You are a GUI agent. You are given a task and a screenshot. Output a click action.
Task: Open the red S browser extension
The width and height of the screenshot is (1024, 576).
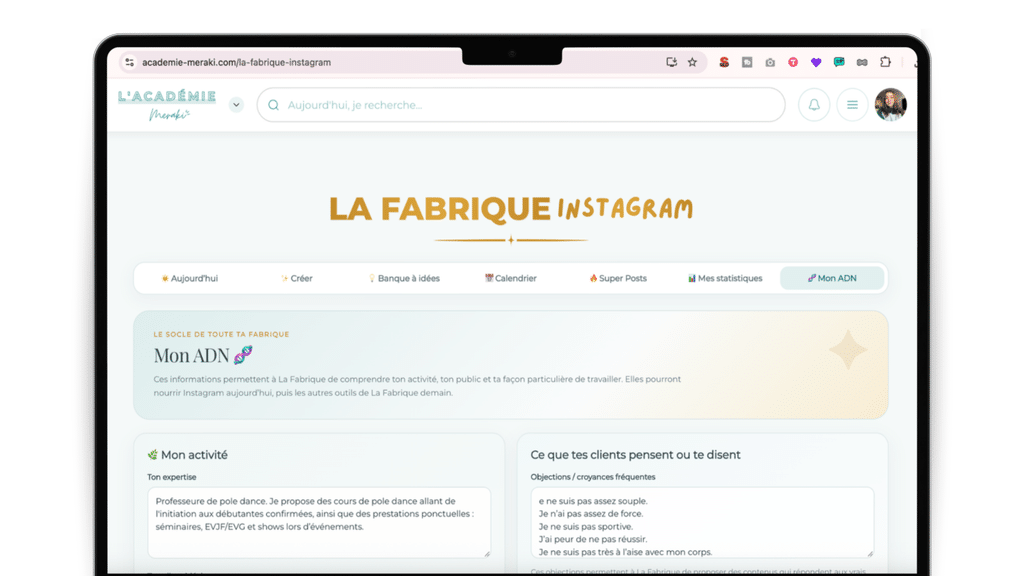[724, 62]
